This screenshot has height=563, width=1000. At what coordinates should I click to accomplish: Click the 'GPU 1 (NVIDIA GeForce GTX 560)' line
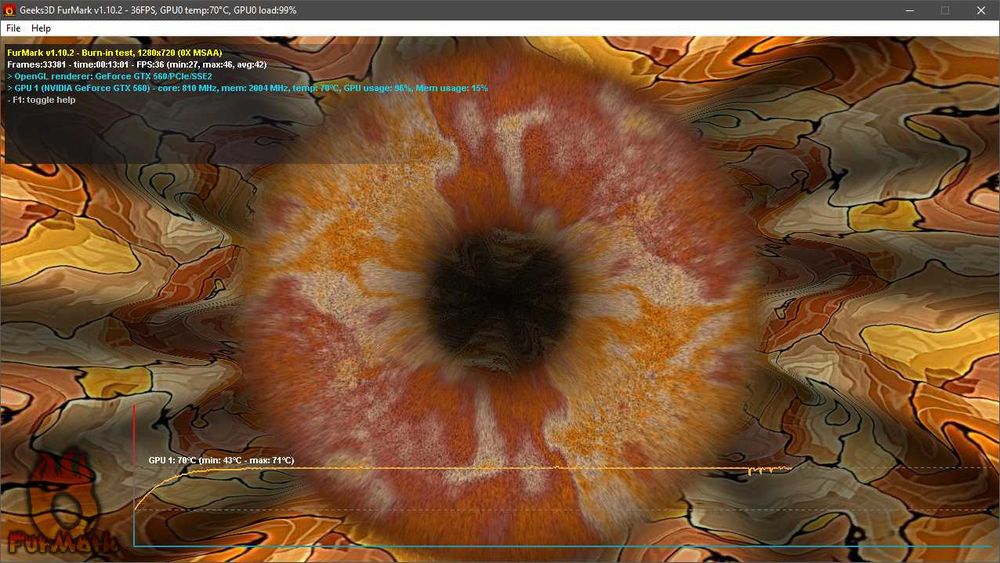point(247,88)
